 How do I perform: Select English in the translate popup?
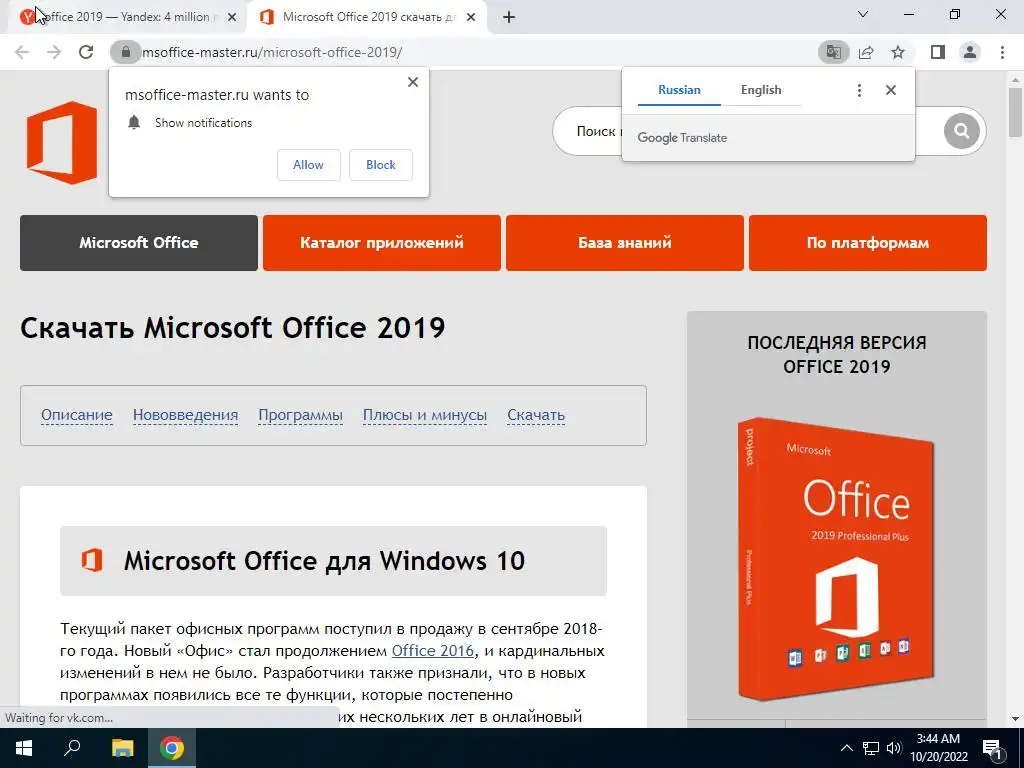[x=761, y=90]
